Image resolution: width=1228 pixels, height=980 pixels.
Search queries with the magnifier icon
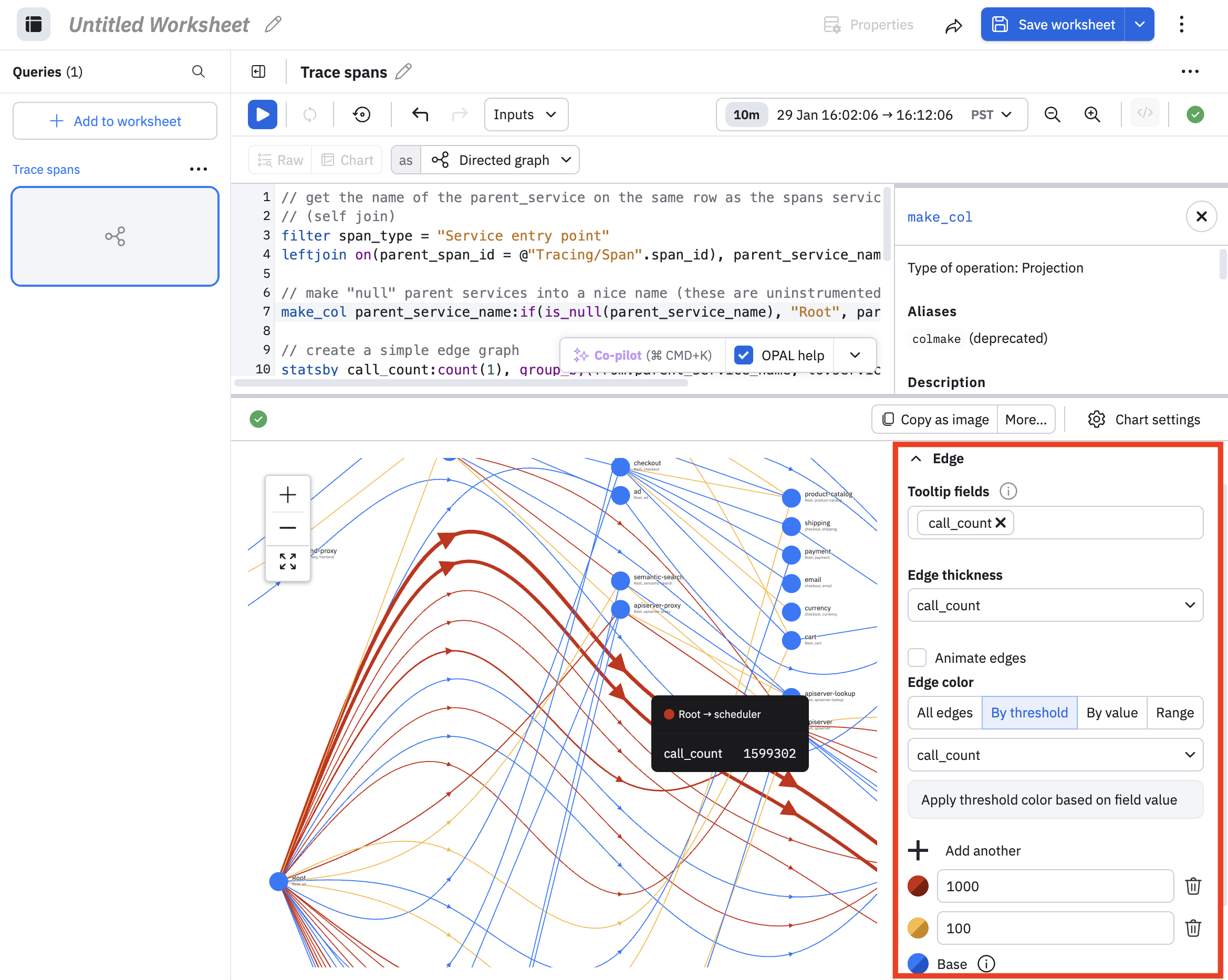point(198,72)
